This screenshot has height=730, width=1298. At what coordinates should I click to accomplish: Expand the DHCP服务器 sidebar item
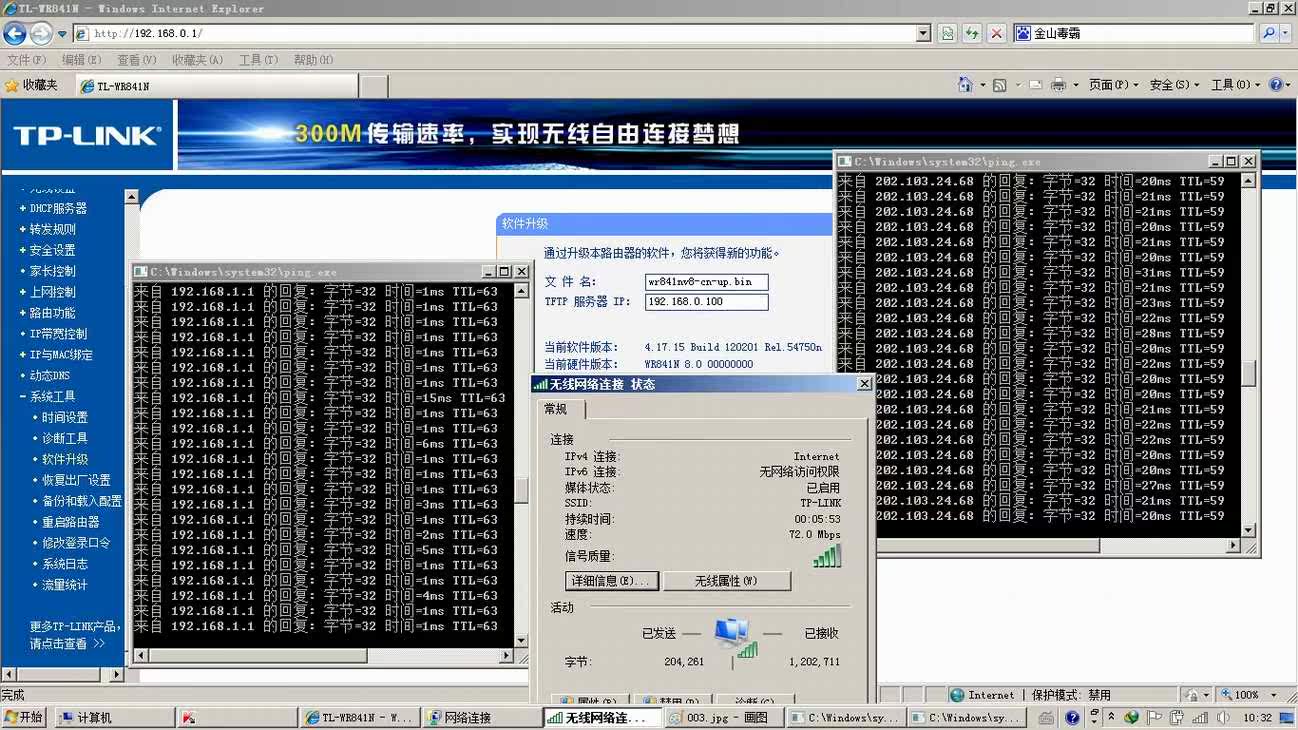click(22, 208)
